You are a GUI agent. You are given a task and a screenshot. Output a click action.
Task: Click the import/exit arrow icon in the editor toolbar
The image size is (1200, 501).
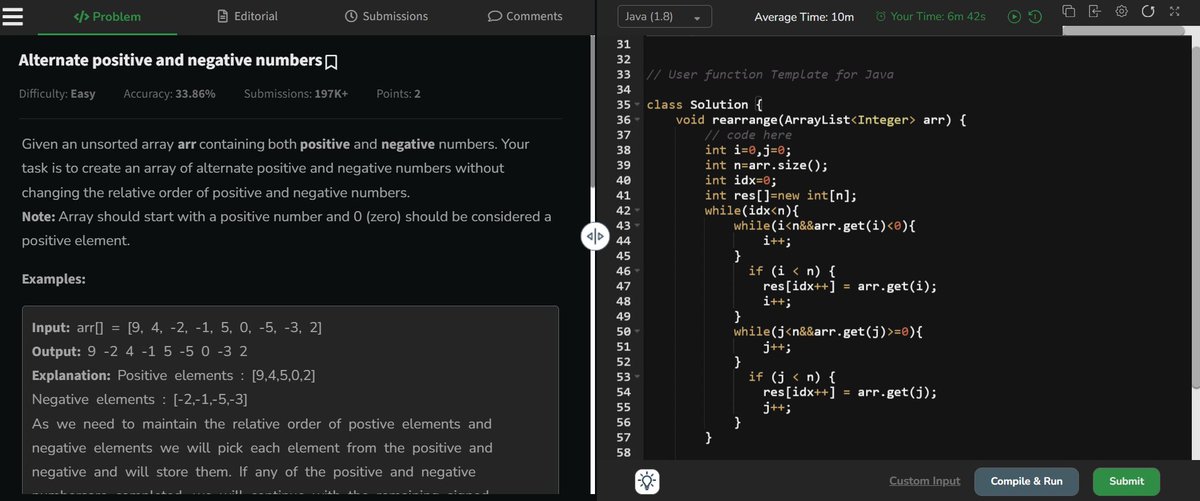coord(1096,12)
